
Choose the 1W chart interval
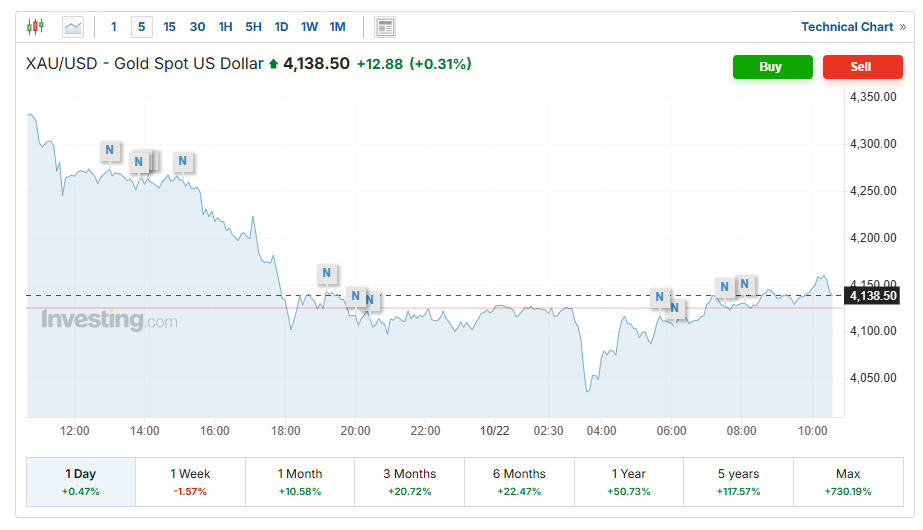[309, 27]
